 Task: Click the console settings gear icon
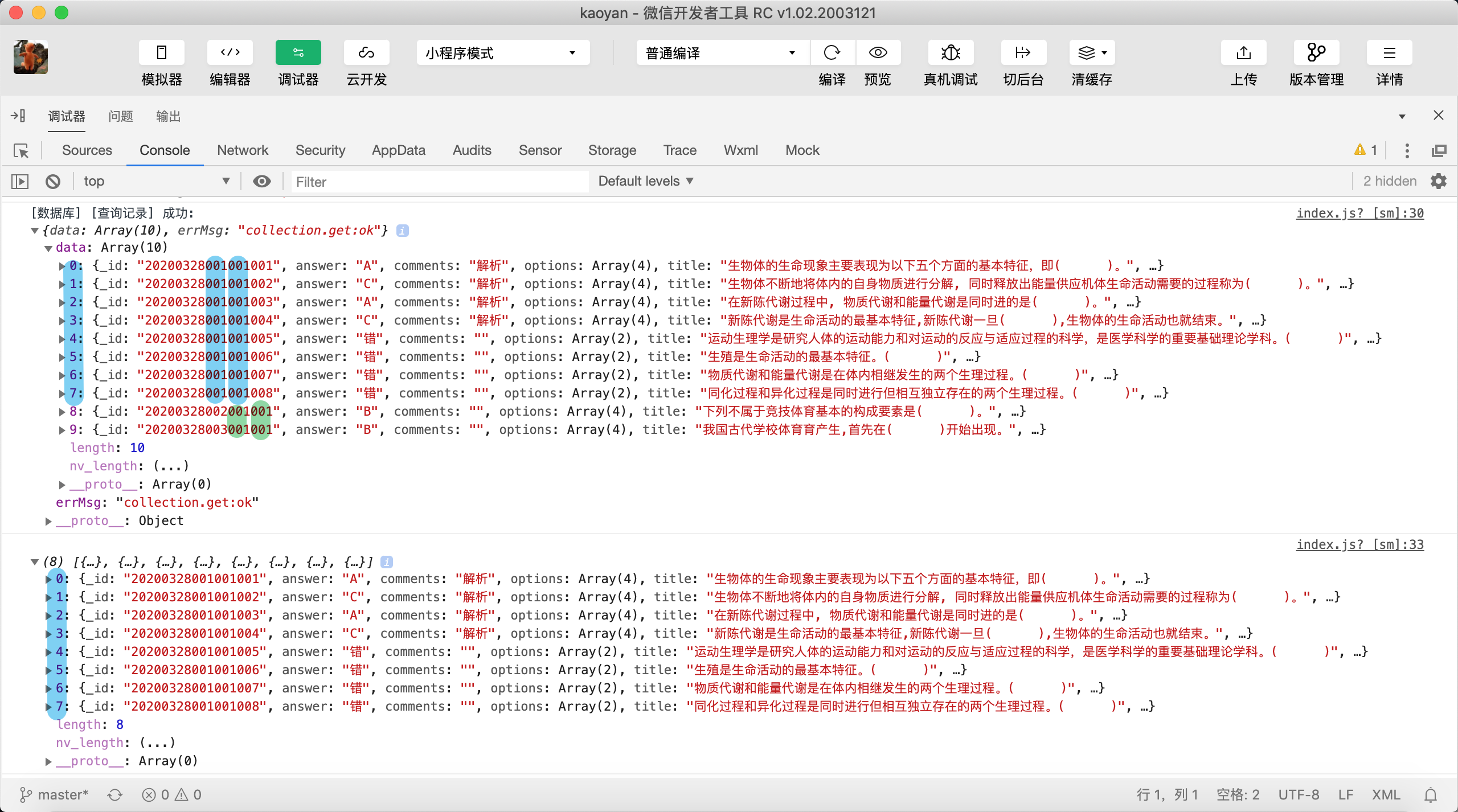click(x=1439, y=181)
